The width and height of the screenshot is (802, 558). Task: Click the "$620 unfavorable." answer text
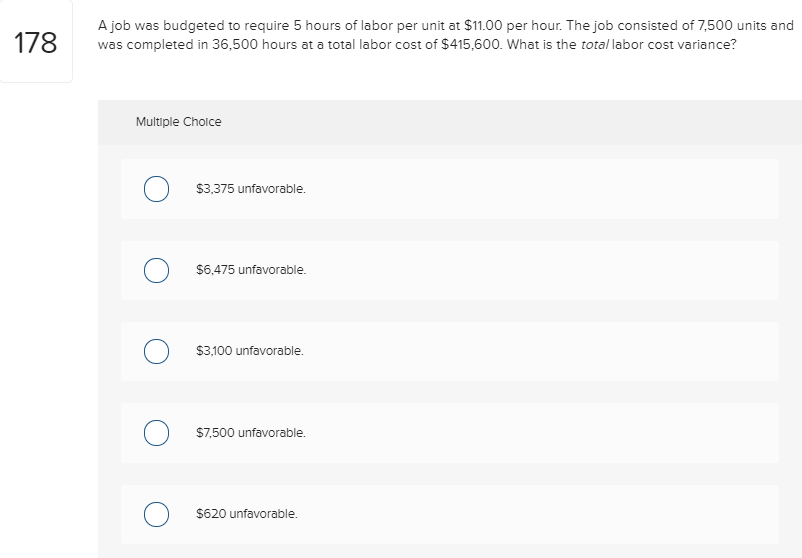[247, 514]
